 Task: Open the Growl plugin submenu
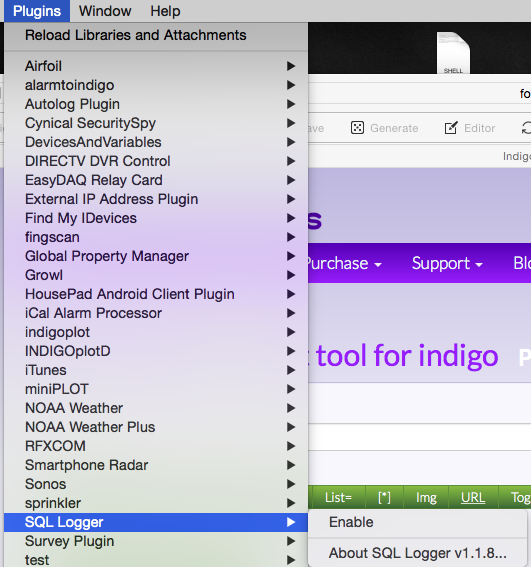156,275
